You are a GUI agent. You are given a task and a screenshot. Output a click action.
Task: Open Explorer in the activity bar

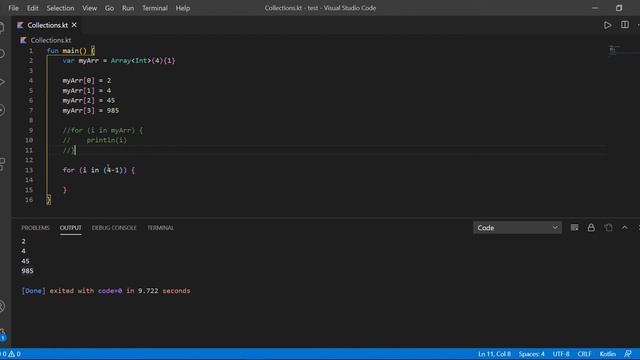pos(3,28)
